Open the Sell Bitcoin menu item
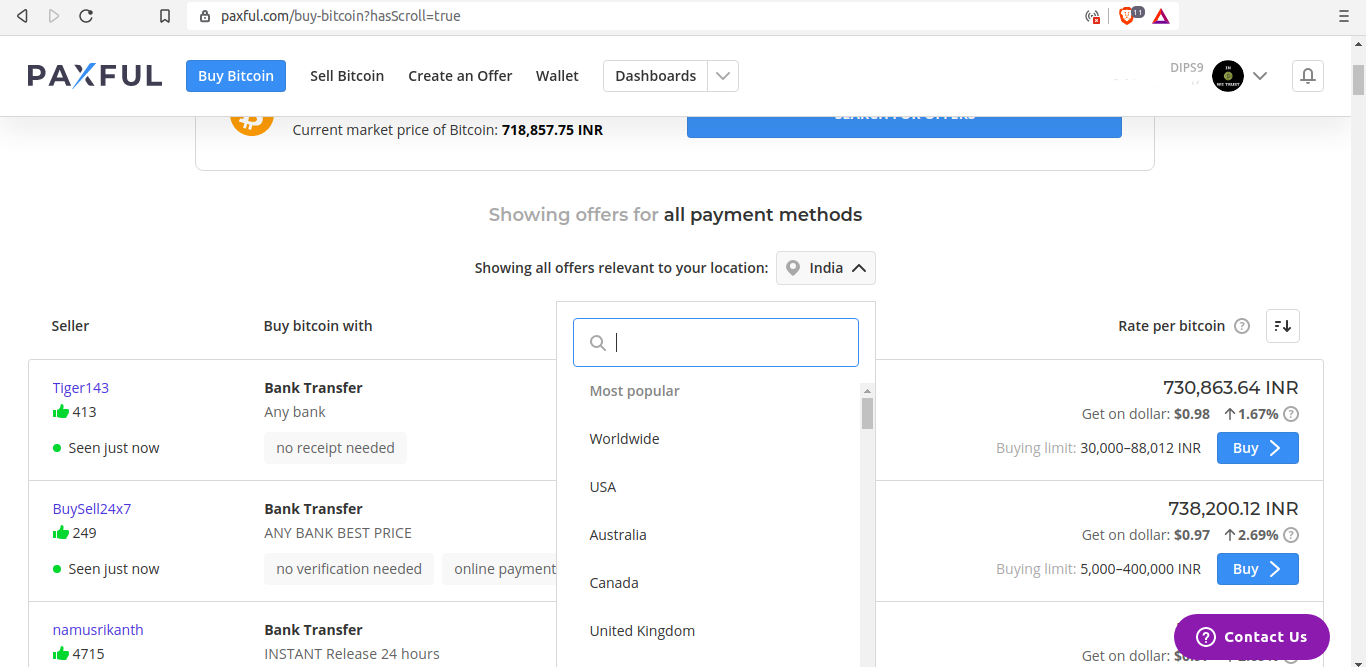This screenshot has height=667, width=1366. 347,76
